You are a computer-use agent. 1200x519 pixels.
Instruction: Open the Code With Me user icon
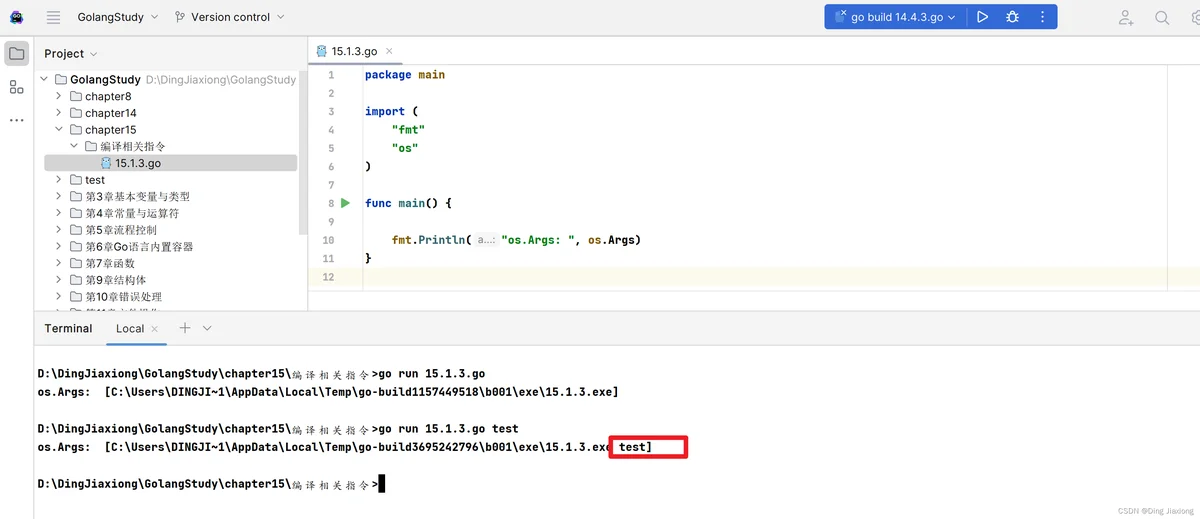pyautogui.click(x=1127, y=17)
